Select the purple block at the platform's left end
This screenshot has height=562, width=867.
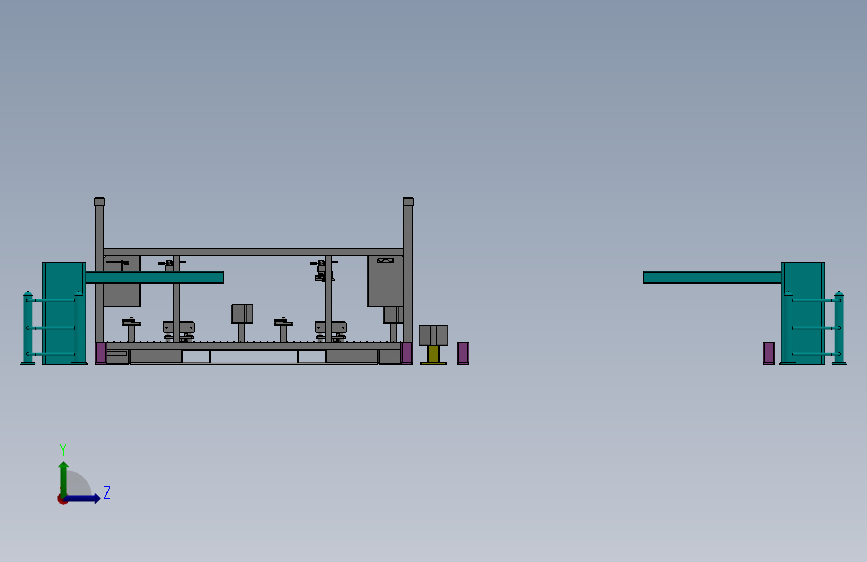pyautogui.click(x=101, y=353)
